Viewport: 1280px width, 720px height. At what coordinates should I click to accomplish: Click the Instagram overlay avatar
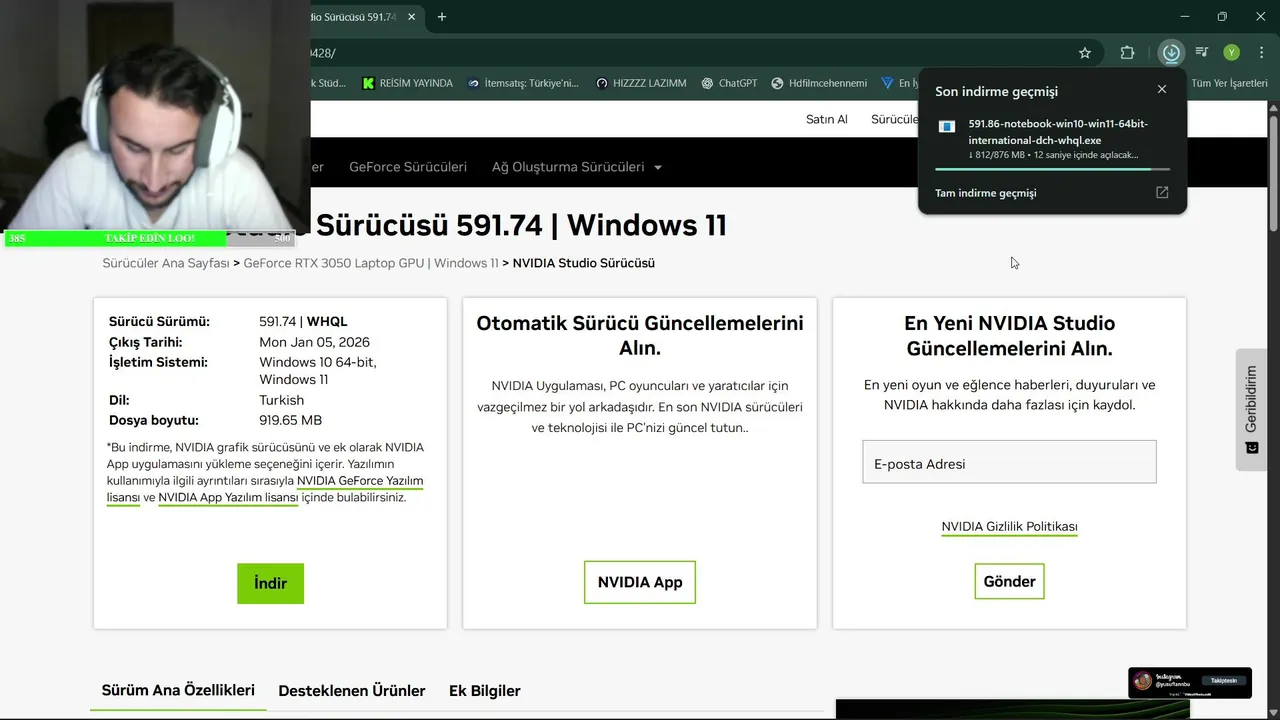[x=1142, y=681]
